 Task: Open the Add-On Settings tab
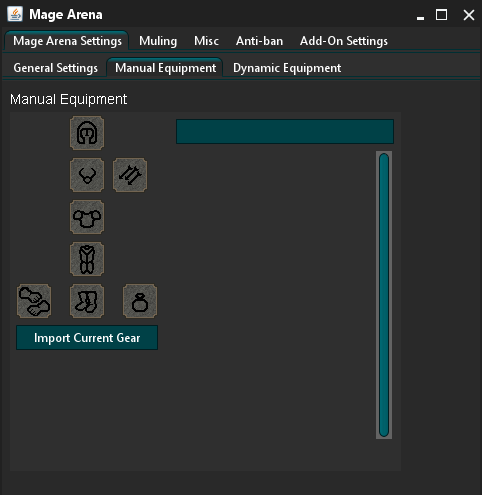[344, 41]
